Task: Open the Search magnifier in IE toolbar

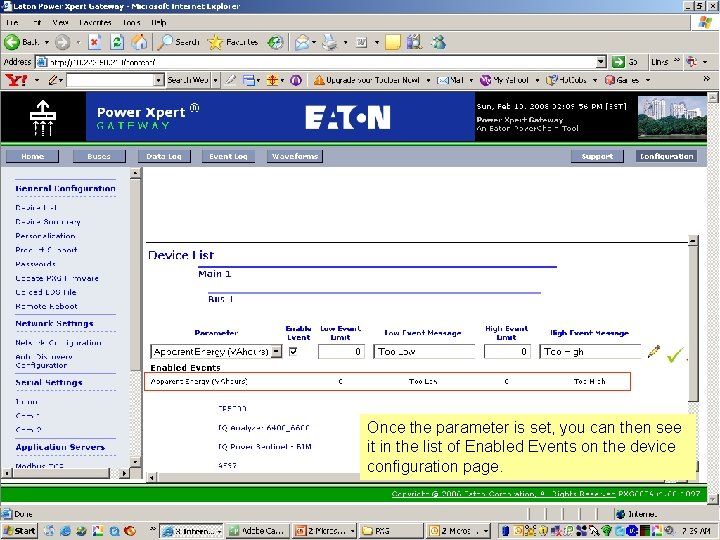Action: (x=164, y=42)
